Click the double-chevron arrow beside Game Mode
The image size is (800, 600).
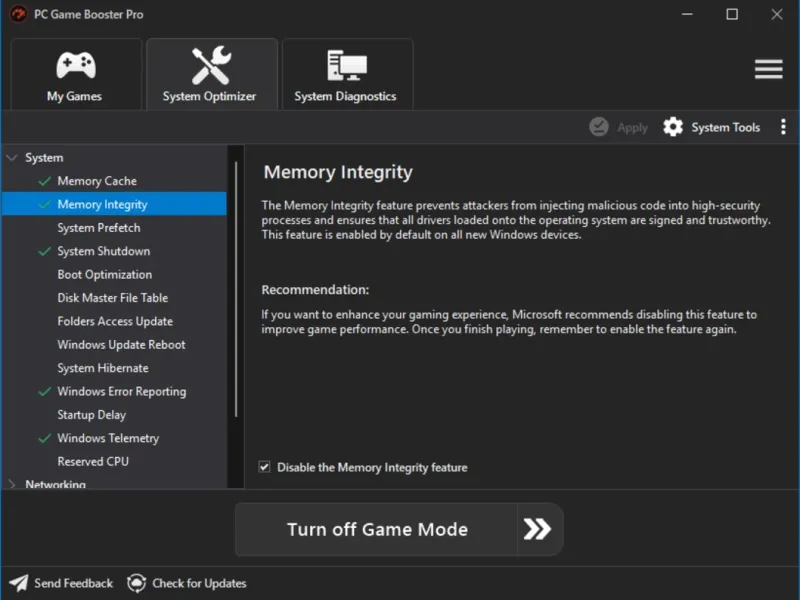[539, 530]
